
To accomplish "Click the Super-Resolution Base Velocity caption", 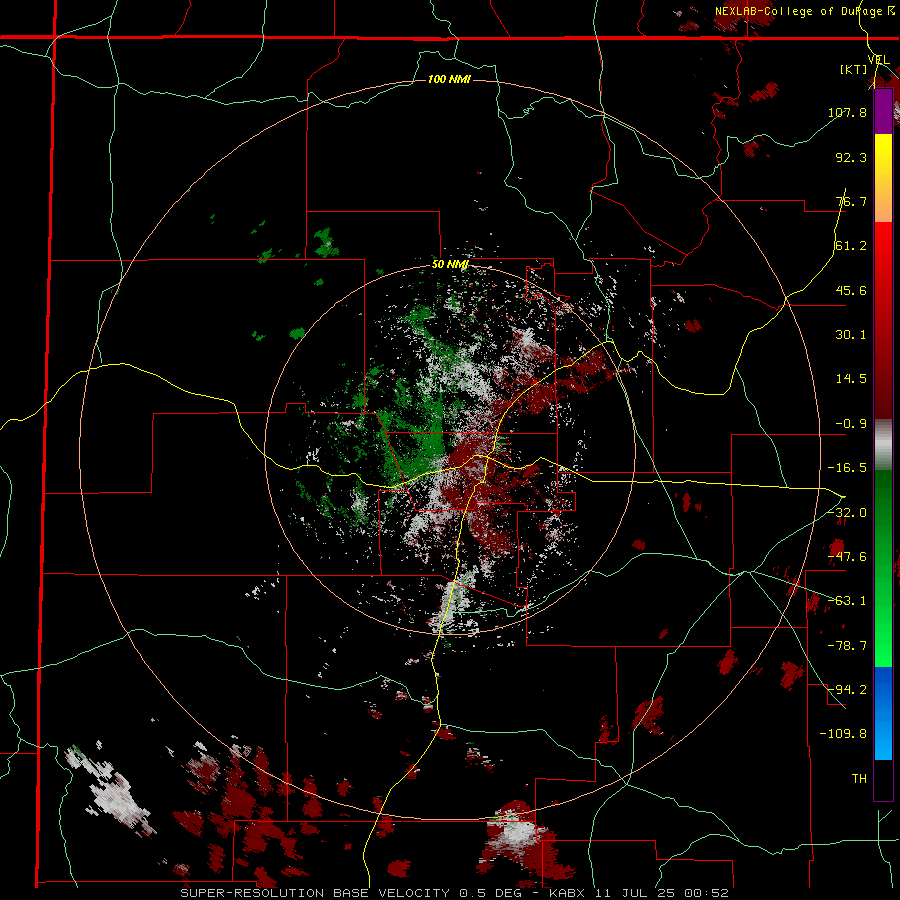I will tap(455, 893).
